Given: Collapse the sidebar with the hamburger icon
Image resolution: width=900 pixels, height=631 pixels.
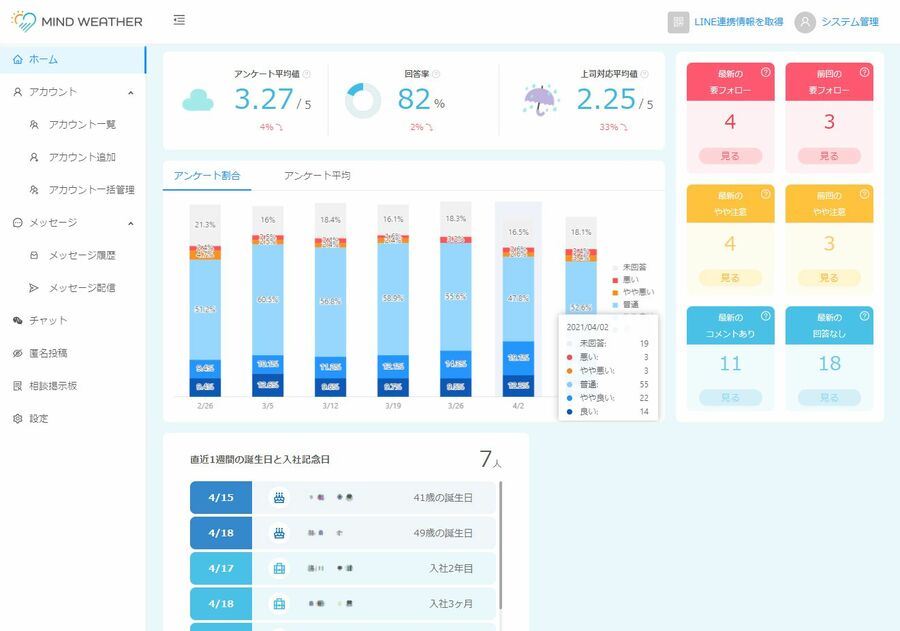Looking at the screenshot, I should (x=179, y=21).
